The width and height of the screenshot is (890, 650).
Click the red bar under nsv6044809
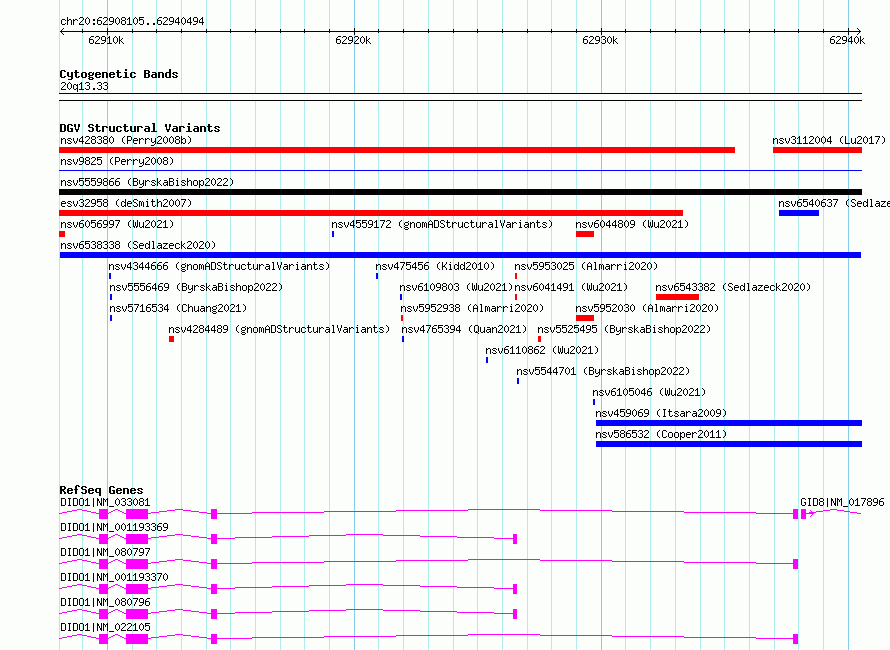tap(585, 234)
